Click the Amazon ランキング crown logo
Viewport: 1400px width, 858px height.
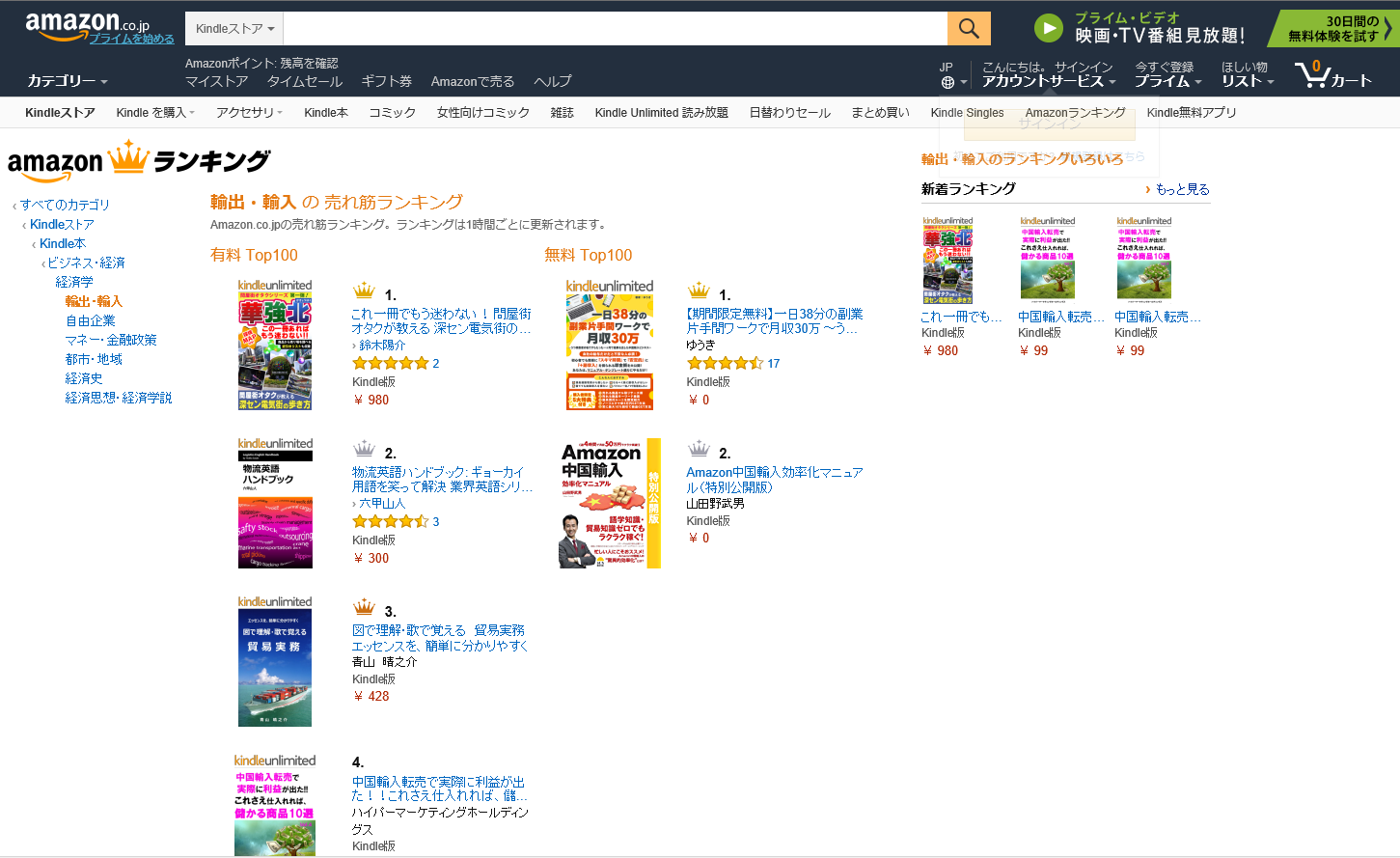[x=139, y=160]
